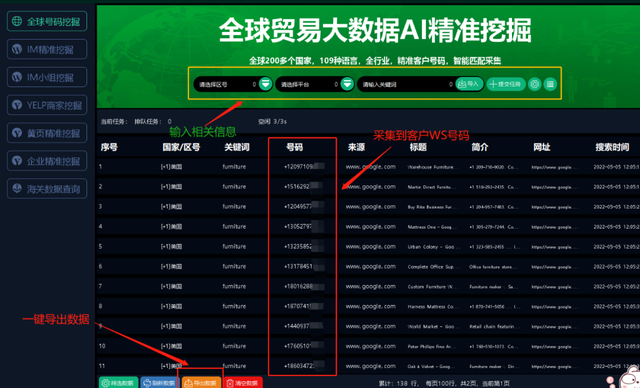640x388 pixels.
Task: Click the 号码 column header
Action: (x=294, y=147)
